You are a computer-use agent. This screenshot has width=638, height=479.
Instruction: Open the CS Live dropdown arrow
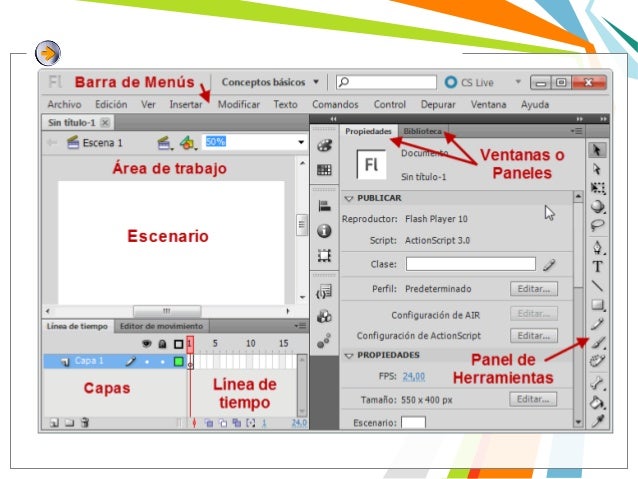[x=518, y=82]
